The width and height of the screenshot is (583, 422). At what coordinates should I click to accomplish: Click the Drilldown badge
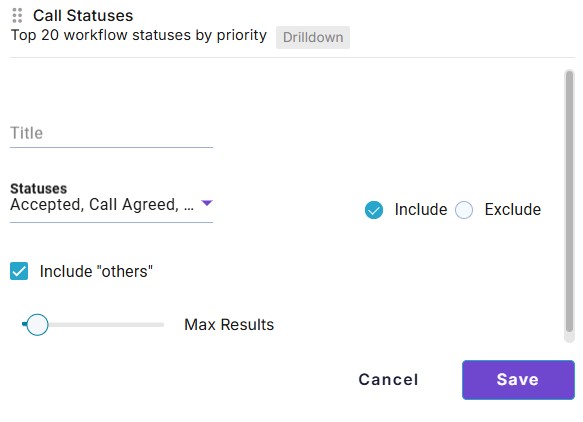pyautogui.click(x=313, y=37)
